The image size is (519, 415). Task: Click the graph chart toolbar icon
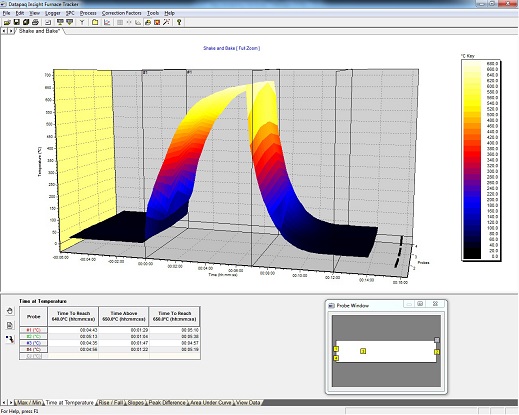(x=107, y=22)
